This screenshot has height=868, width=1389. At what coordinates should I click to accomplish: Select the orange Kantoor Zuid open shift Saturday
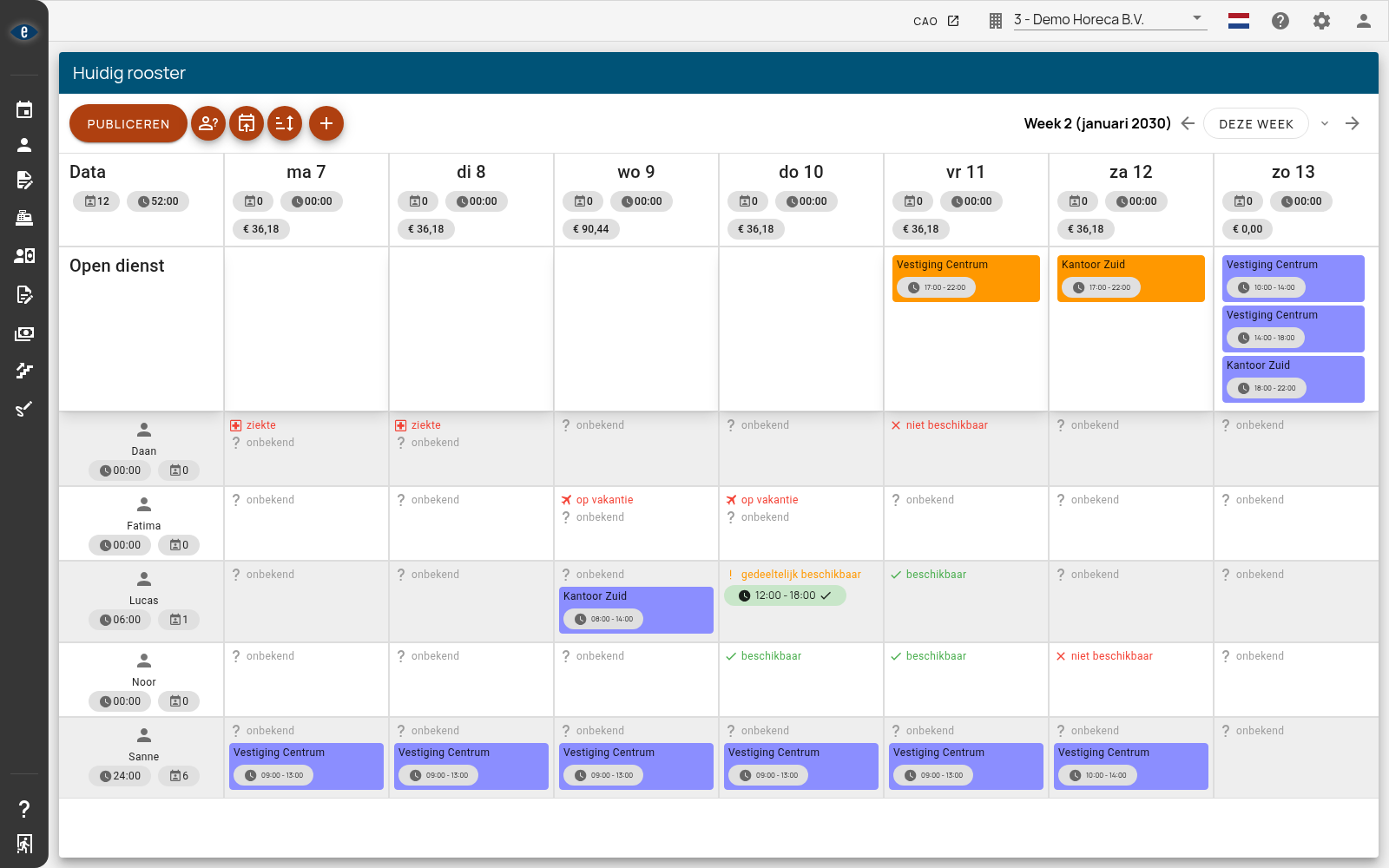pyautogui.click(x=1131, y=279)
